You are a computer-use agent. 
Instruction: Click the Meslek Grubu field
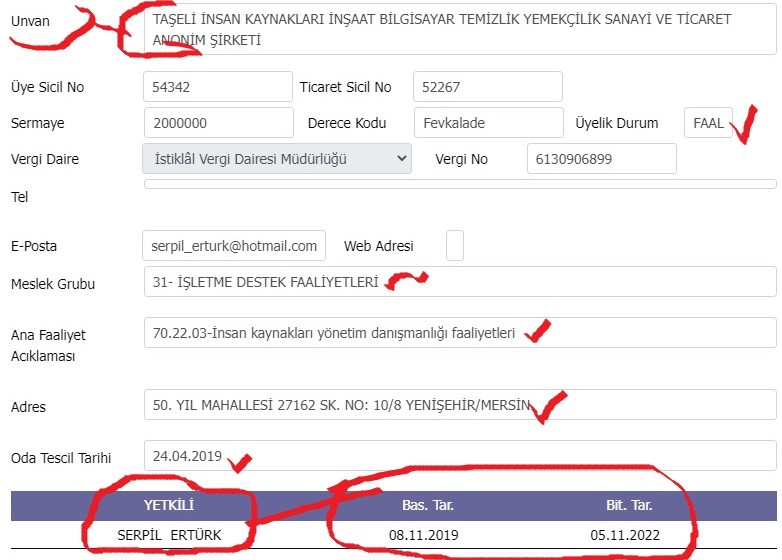click(x=460, y=282)
